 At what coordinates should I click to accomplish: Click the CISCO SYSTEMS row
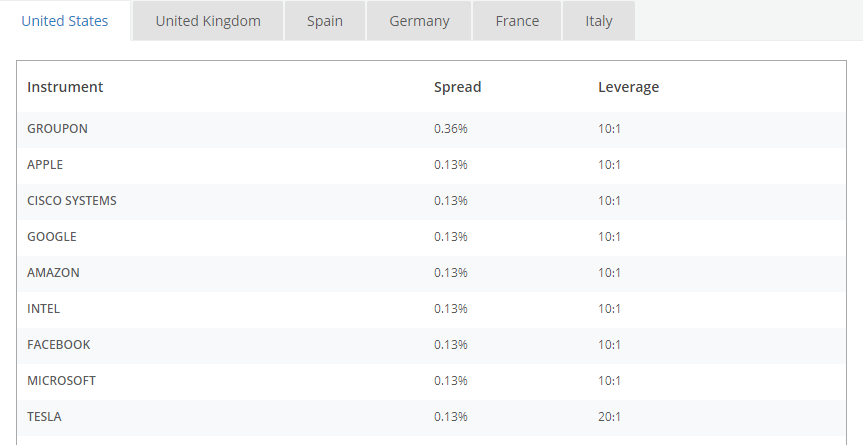pos(432,201)
